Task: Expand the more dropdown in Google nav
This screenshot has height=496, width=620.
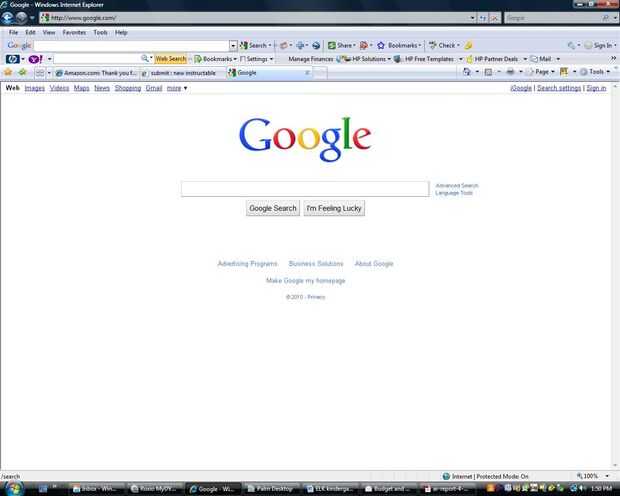Action: click(177, 88)
